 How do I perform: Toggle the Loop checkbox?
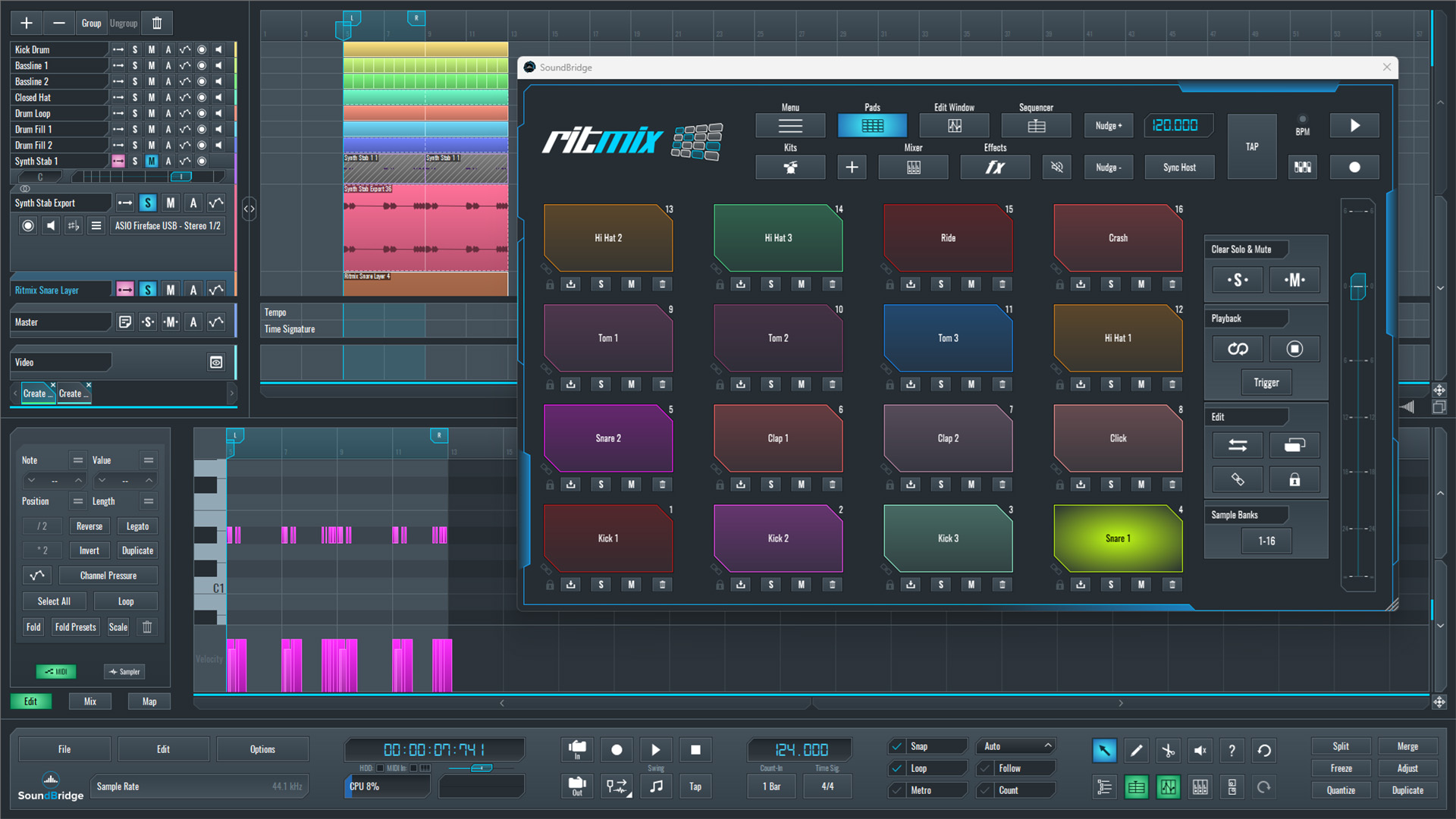(x=897, y=768)
